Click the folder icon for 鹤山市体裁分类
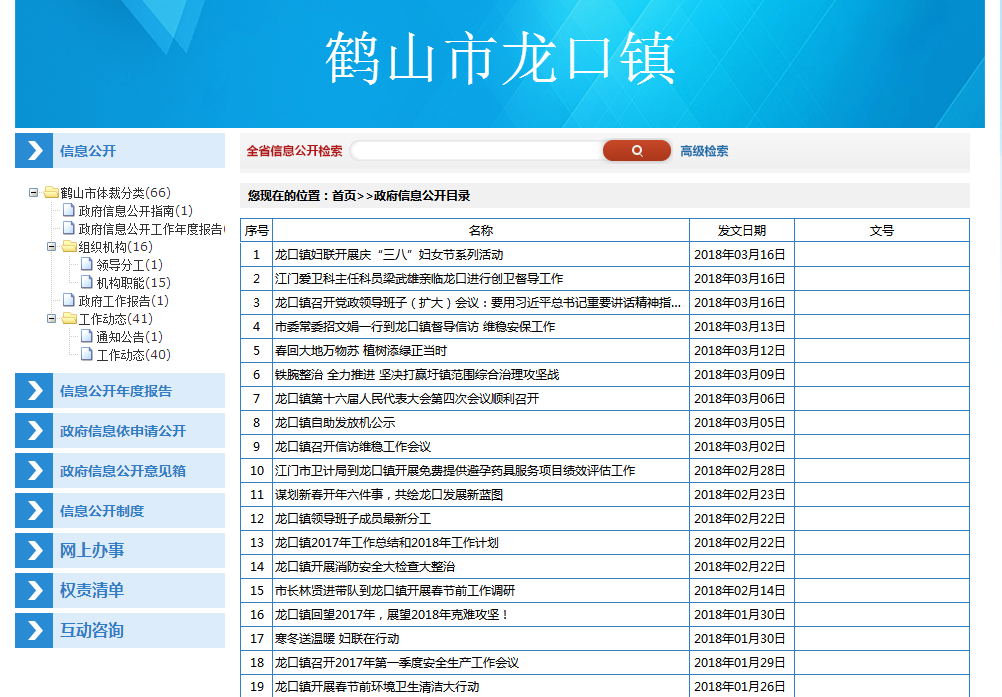This screenshot has width=1002, height=697. point(51,193)
